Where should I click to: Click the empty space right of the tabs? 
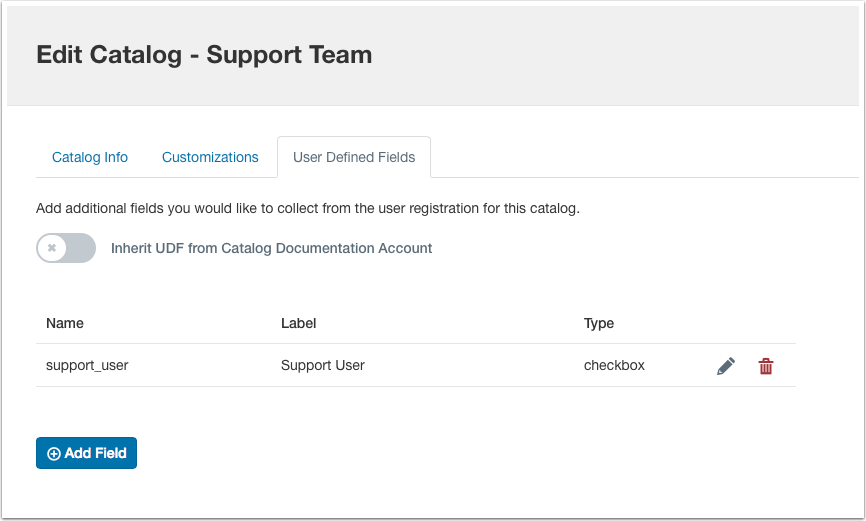[x=640, y=157]
